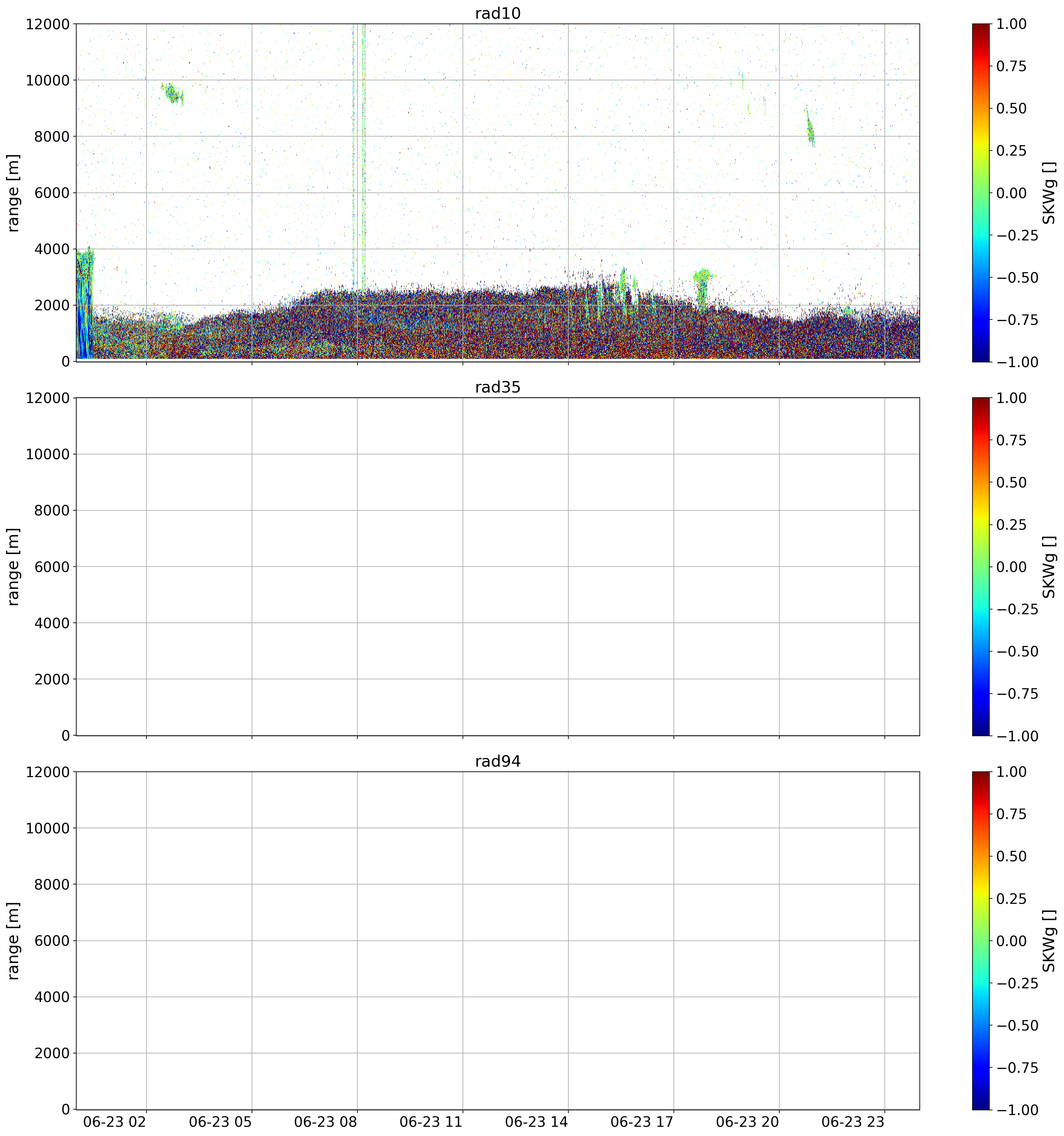
Task: Click the 0 y-tick label of rad35 panel
Action: [x=66, y=736]
